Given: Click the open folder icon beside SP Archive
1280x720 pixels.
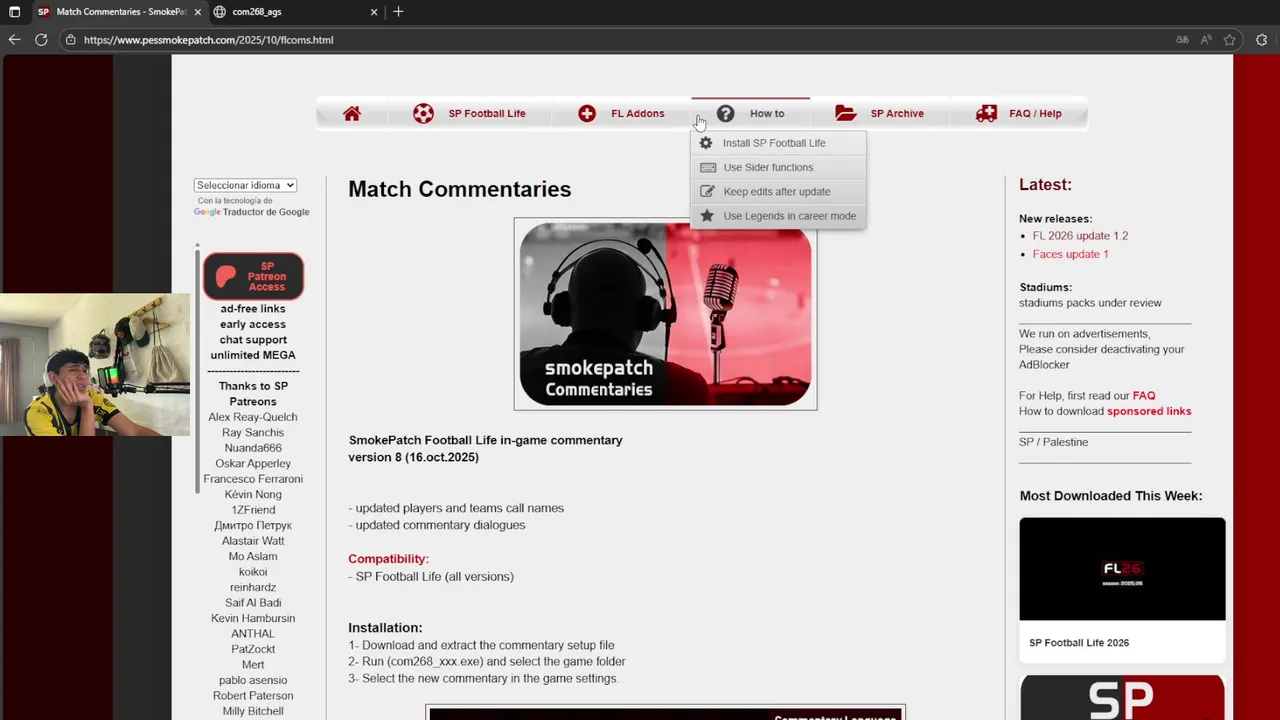Looking at the screenshot, I should 846,114.
